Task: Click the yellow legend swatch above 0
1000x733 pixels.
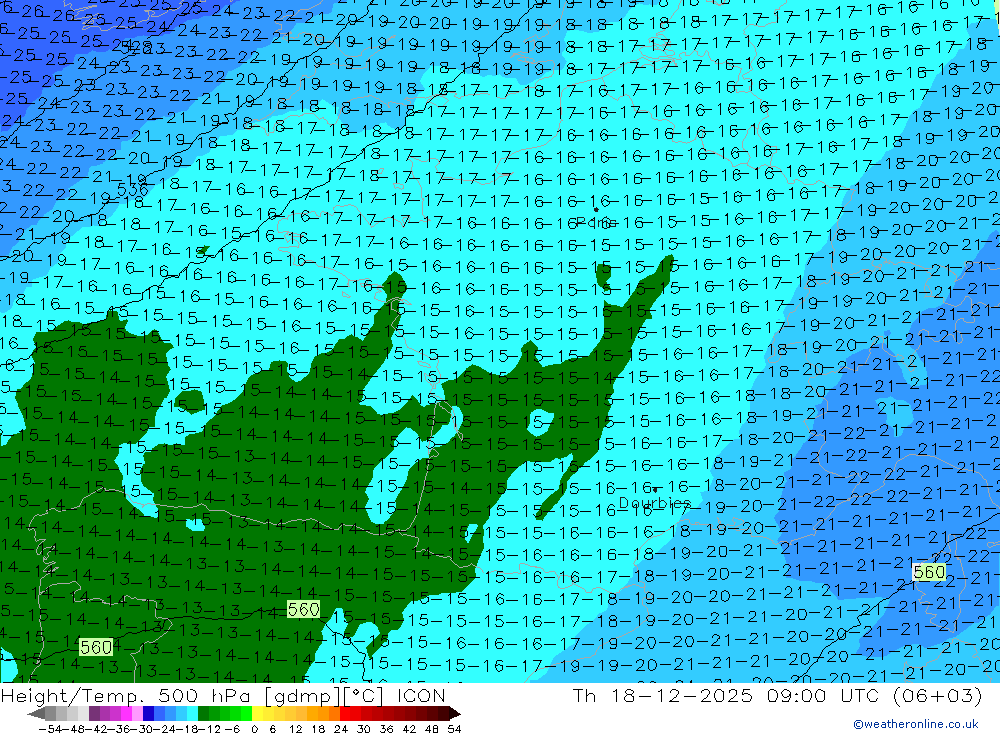Action: [258, 713]
